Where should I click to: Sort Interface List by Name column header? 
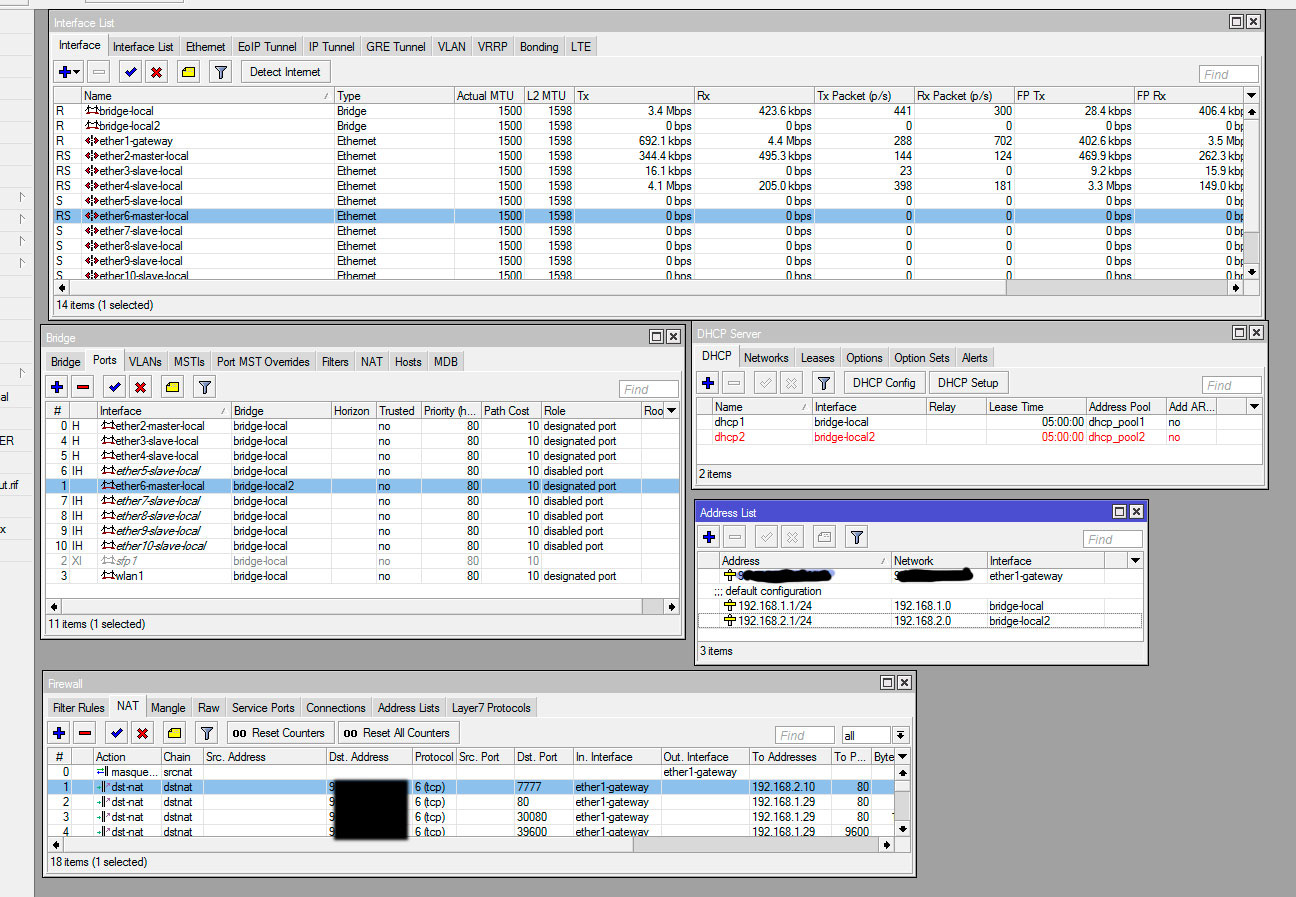click(x=208, y=96)
